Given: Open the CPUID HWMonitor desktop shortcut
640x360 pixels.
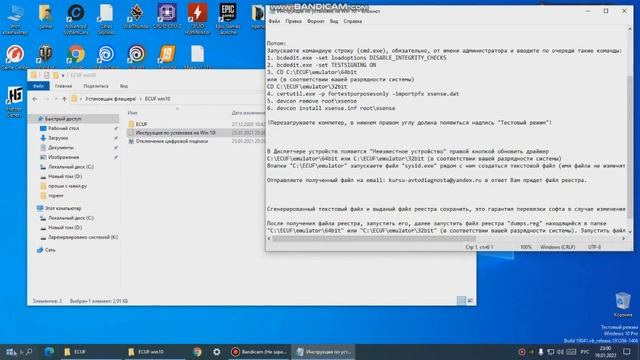Looking at the screenshot, I should tap(198, 19).
